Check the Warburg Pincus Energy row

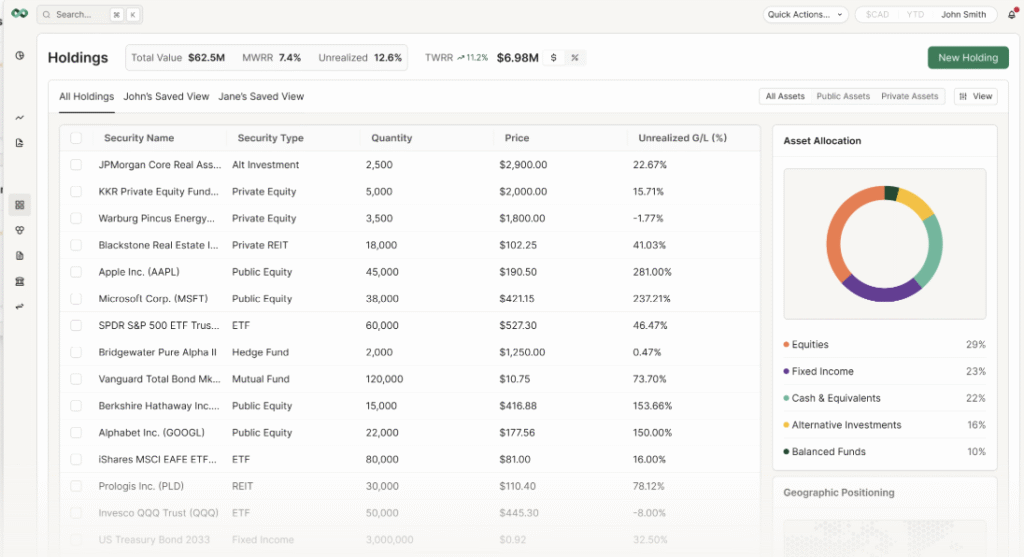pyautogui.click(x=76, y=218)
